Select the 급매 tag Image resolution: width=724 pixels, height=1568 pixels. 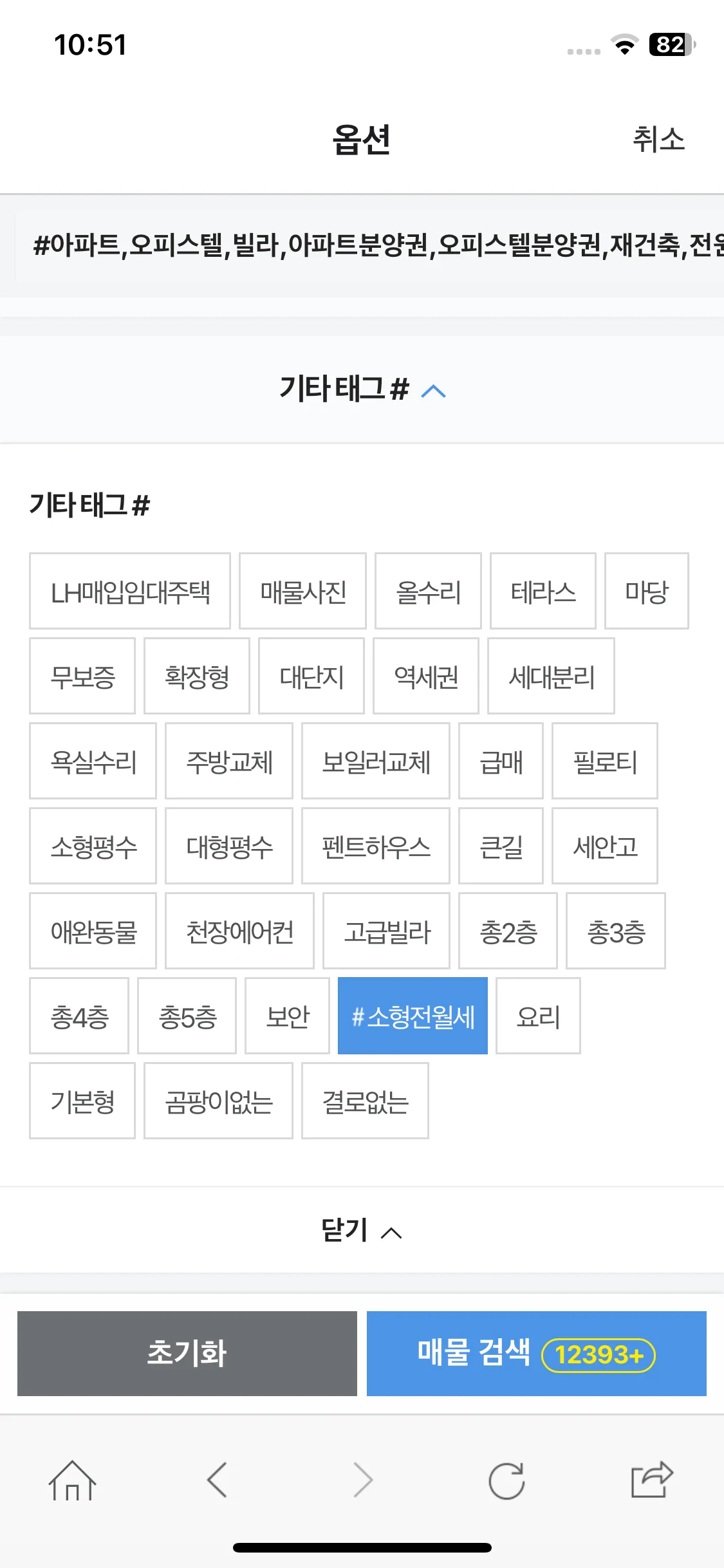(501, 761)
